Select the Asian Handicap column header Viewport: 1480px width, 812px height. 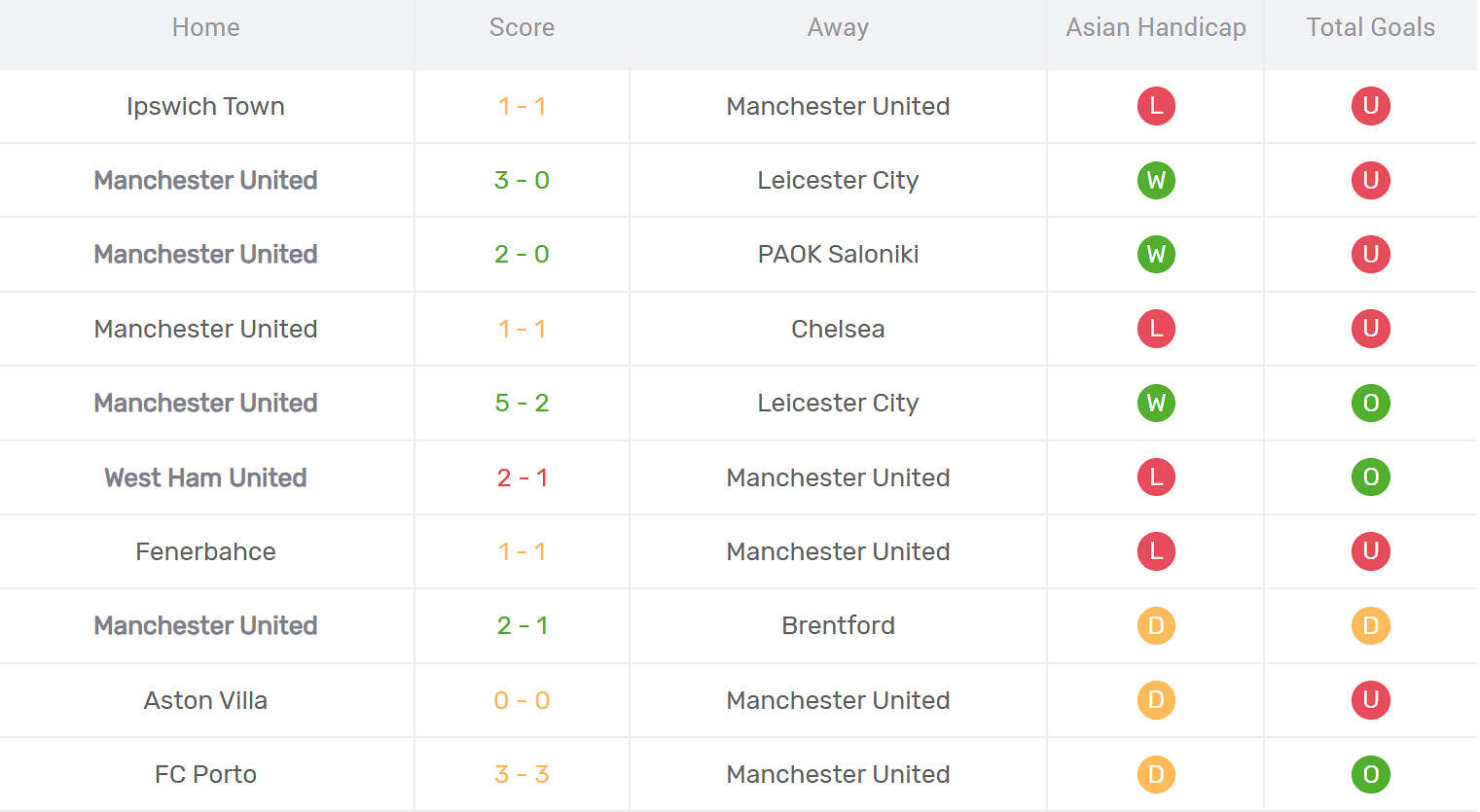coord(1156,27)
